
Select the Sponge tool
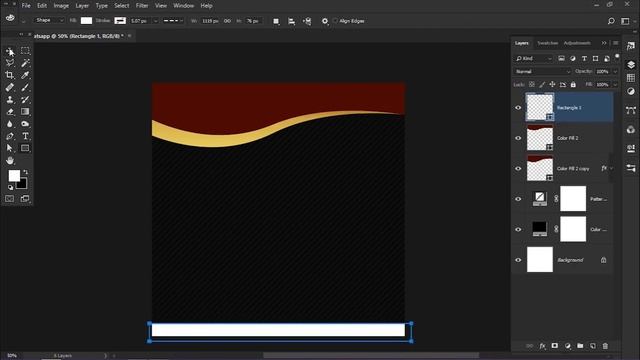25,124
